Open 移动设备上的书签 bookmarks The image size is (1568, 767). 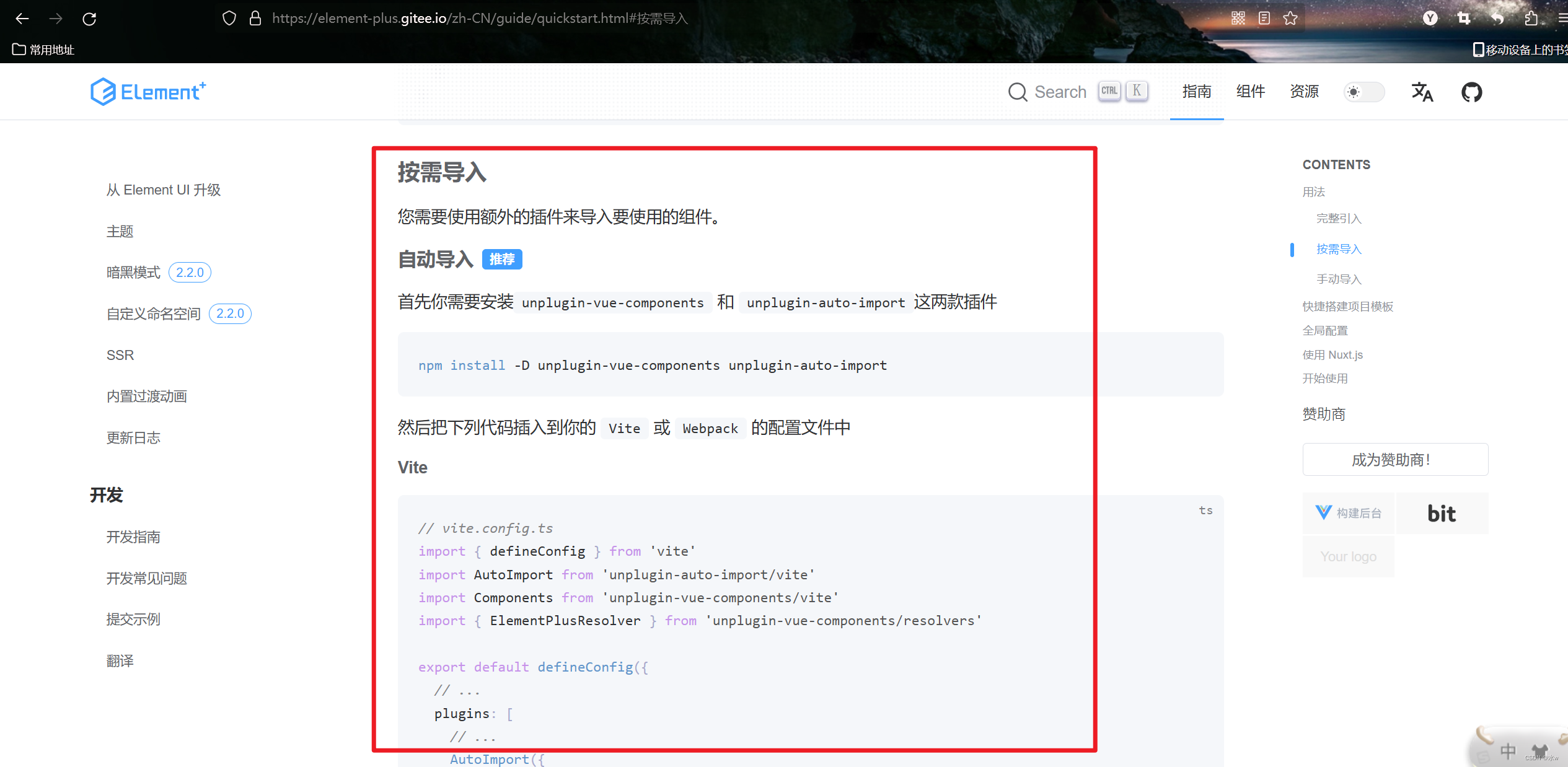pos(1520,50)
